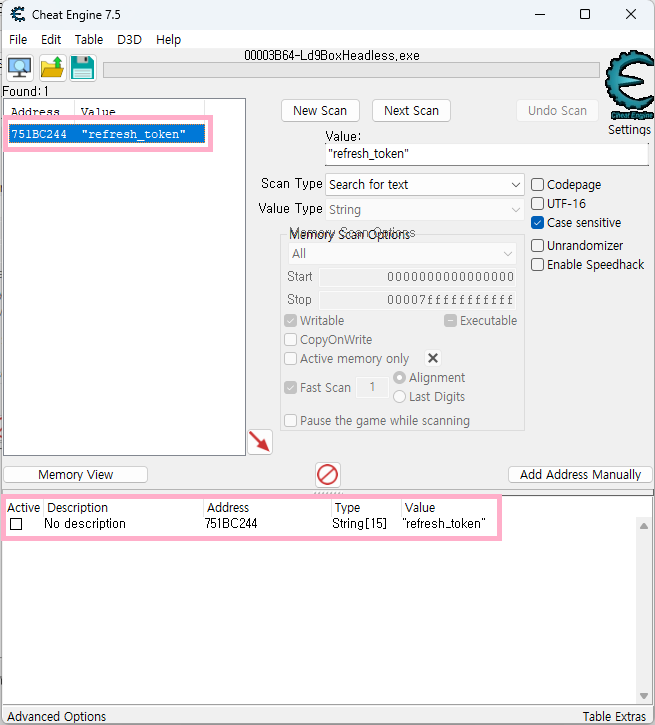655x725 pixels.
Task: Open the Scan Type dropdown
Action: [424, 184]
